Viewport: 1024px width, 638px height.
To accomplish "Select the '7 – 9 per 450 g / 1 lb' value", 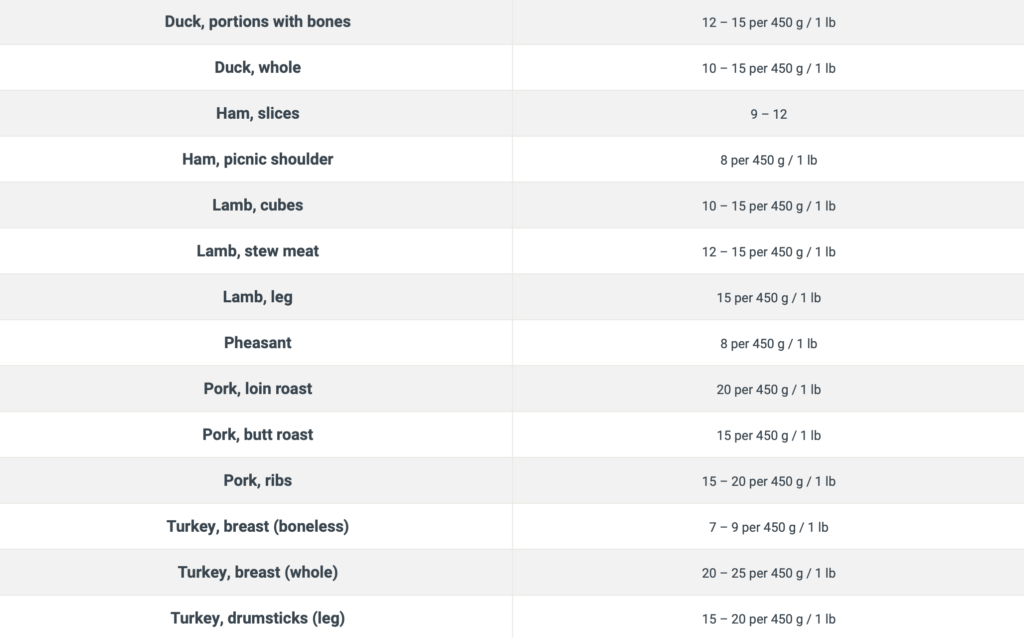I will pos(769,528).
